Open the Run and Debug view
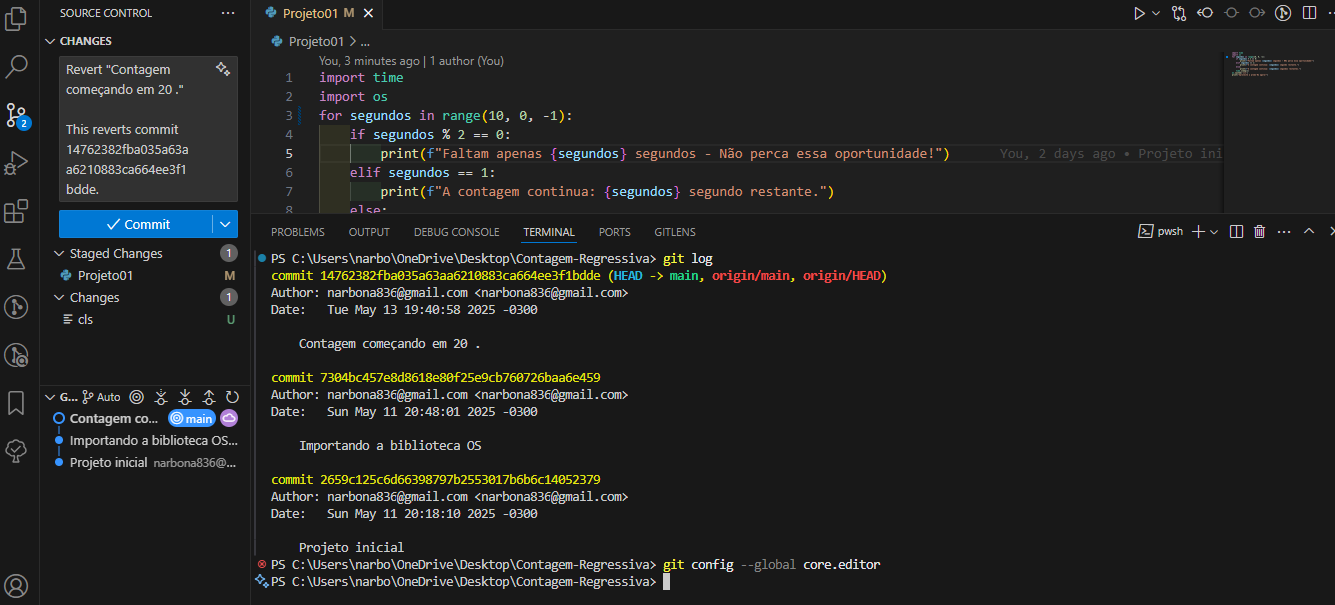The image size is (1335, 605). tap(16, 163)
